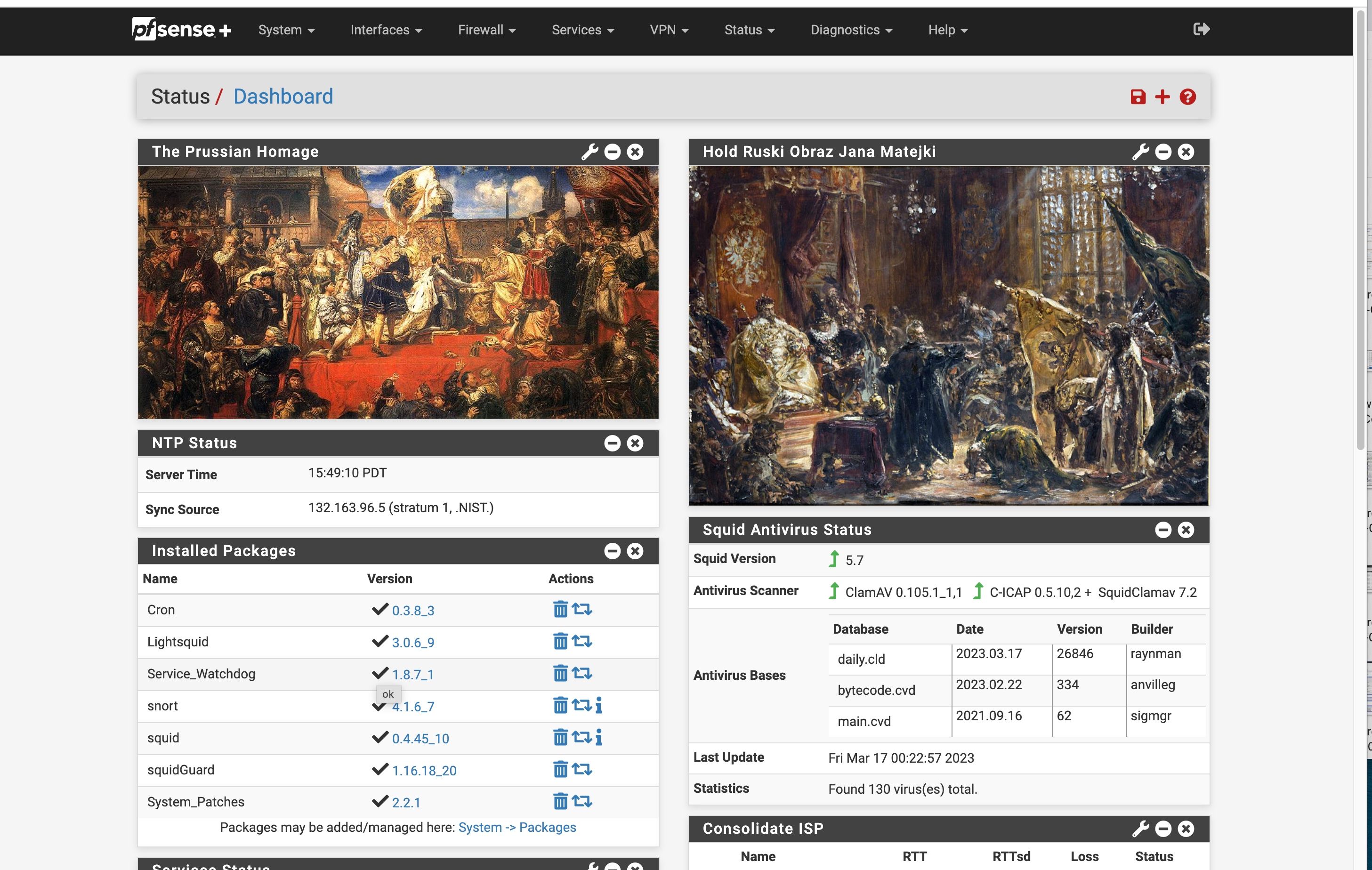Click the main.cvd database row

click(1017, 721)
